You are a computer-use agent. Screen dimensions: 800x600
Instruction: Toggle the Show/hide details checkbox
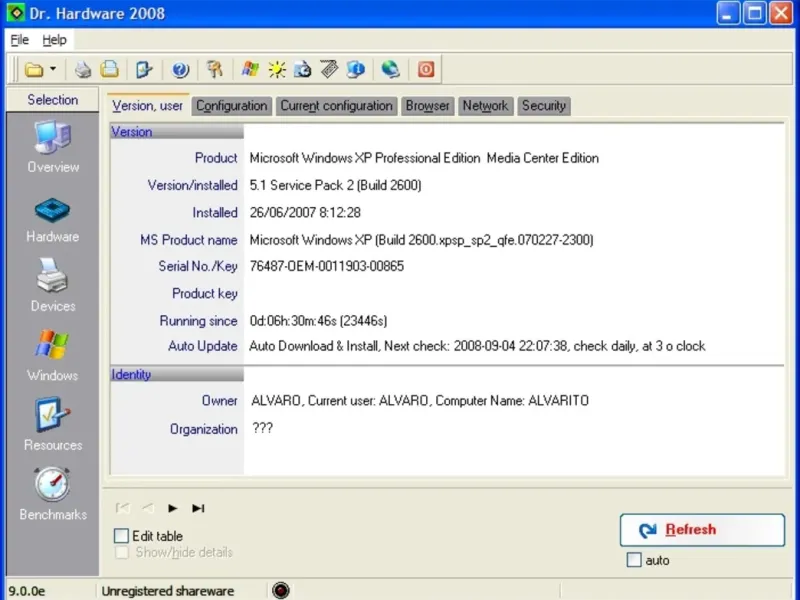coord(121,553)
